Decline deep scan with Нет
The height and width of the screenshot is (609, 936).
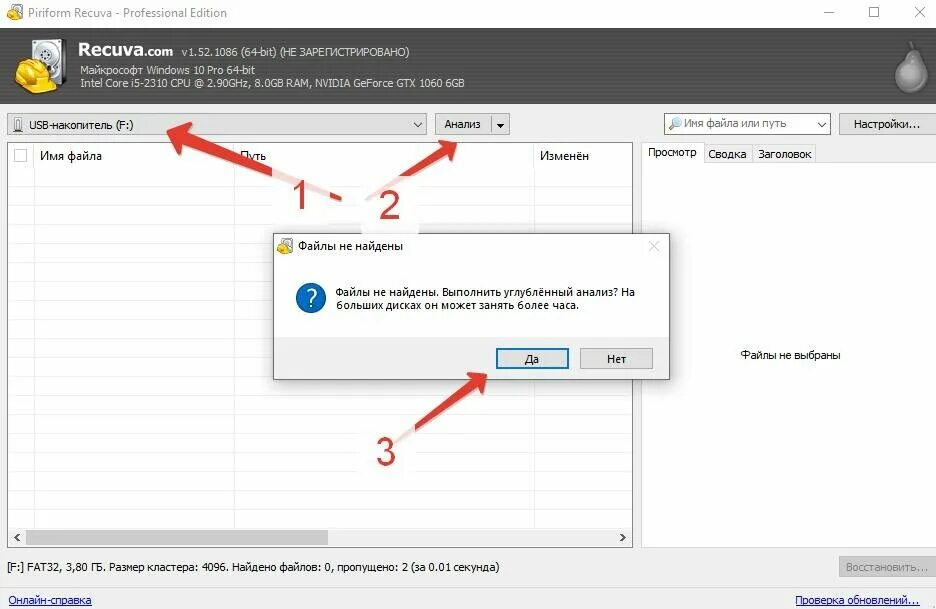(616, 359)
